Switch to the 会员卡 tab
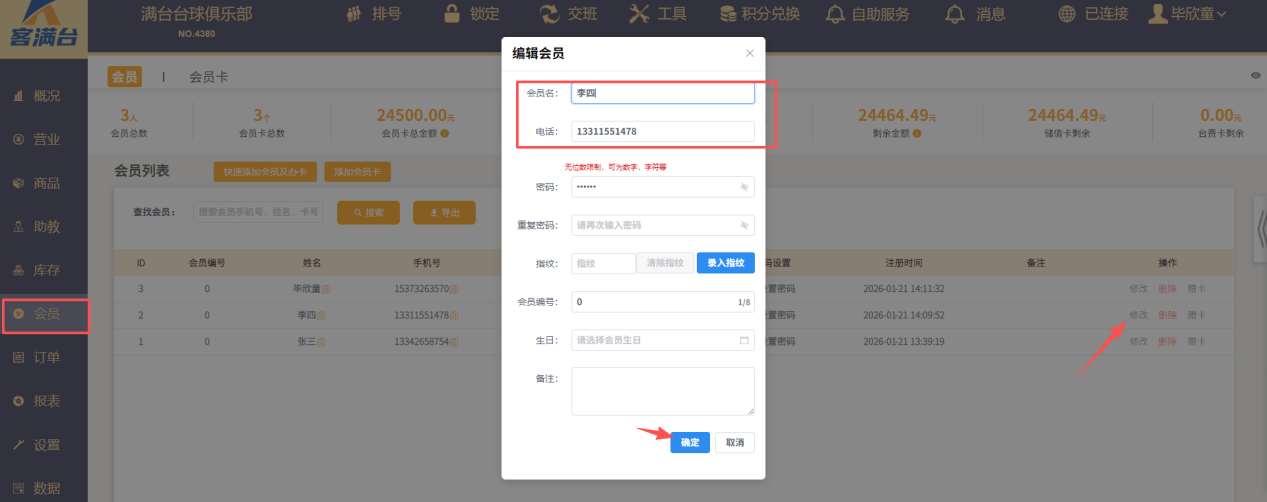The image size is (1267, 502). [x=209, y=77]
